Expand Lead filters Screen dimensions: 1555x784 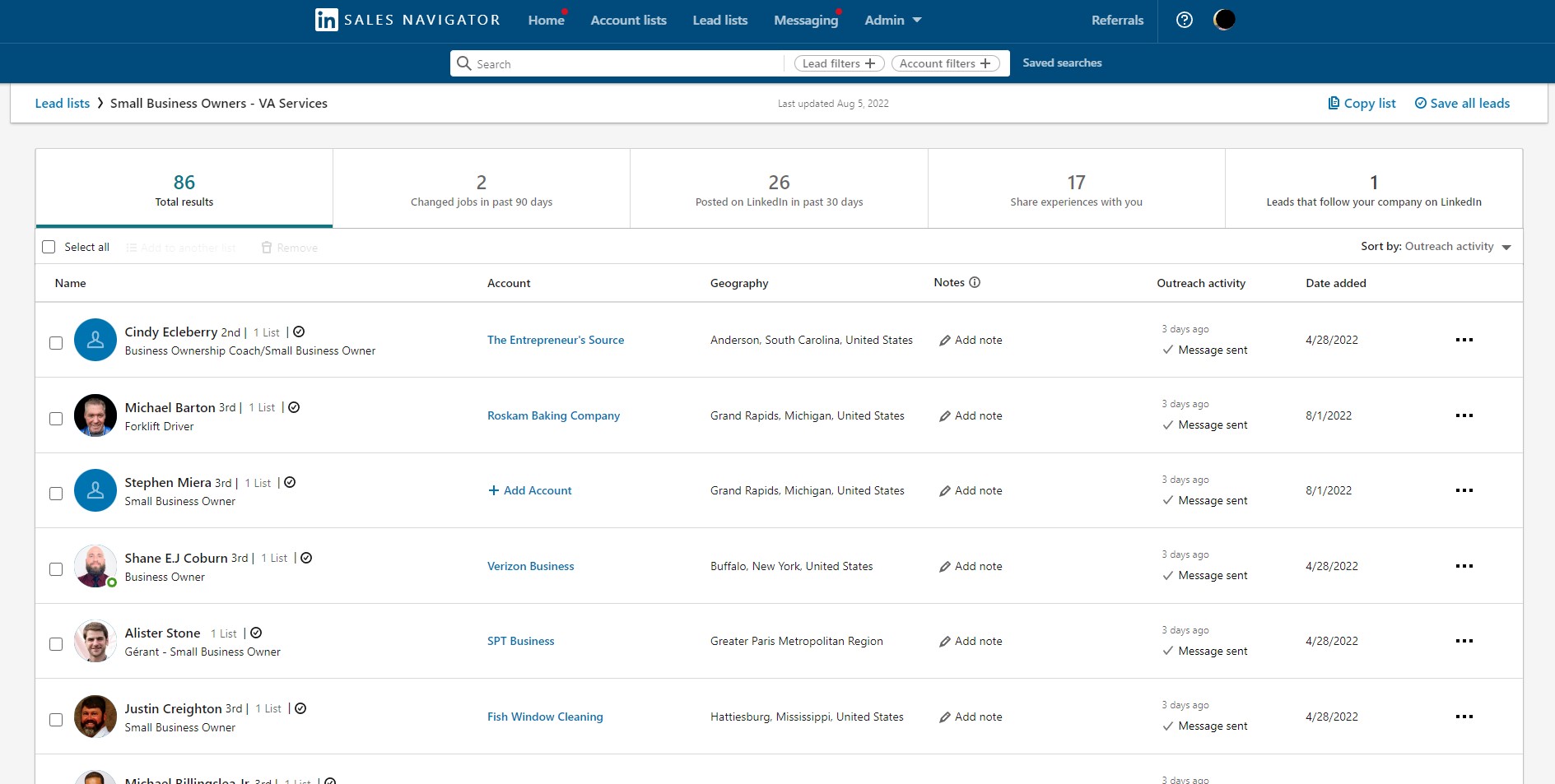[840, 63]
